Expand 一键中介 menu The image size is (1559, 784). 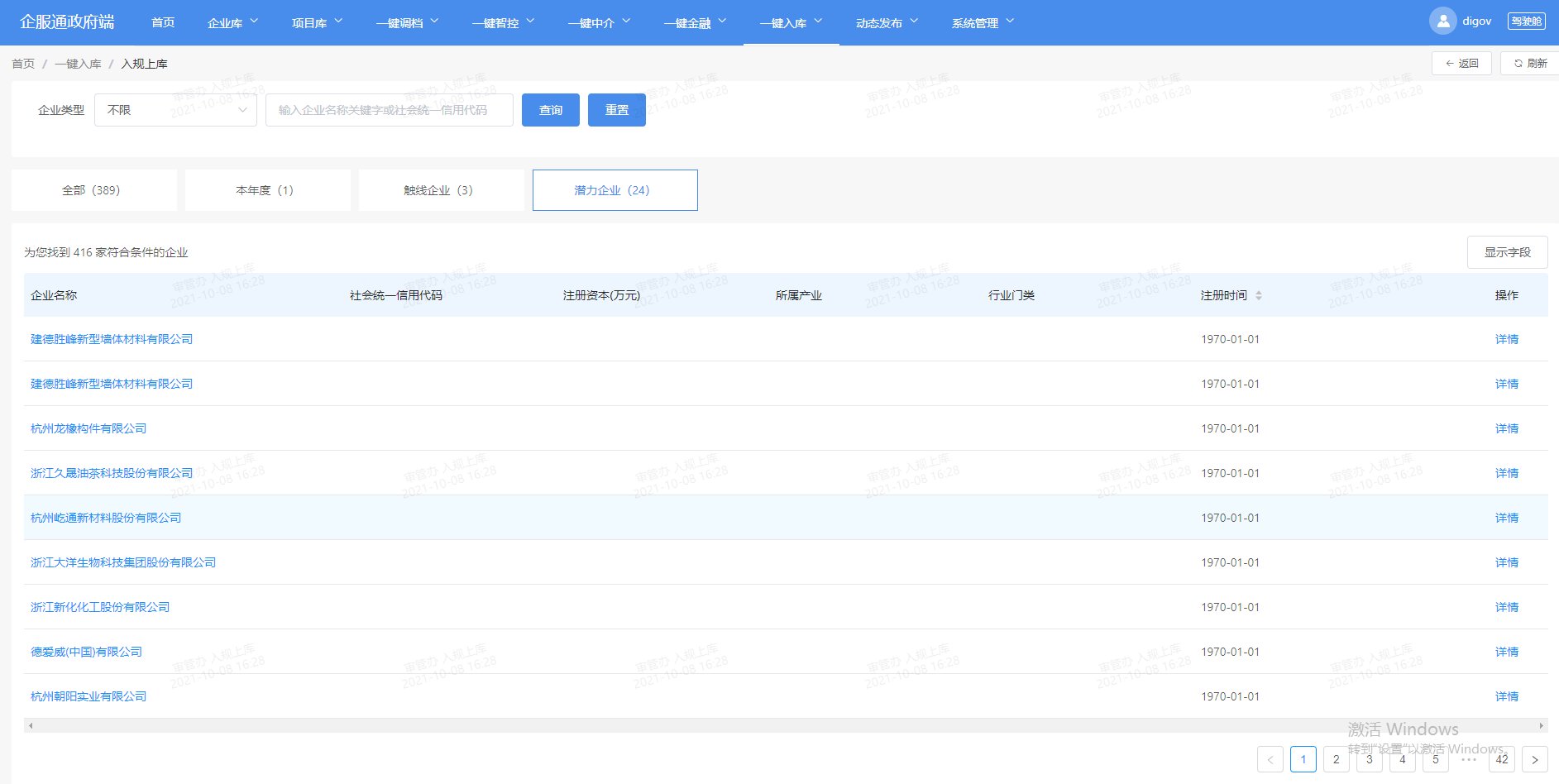(599, 22)
